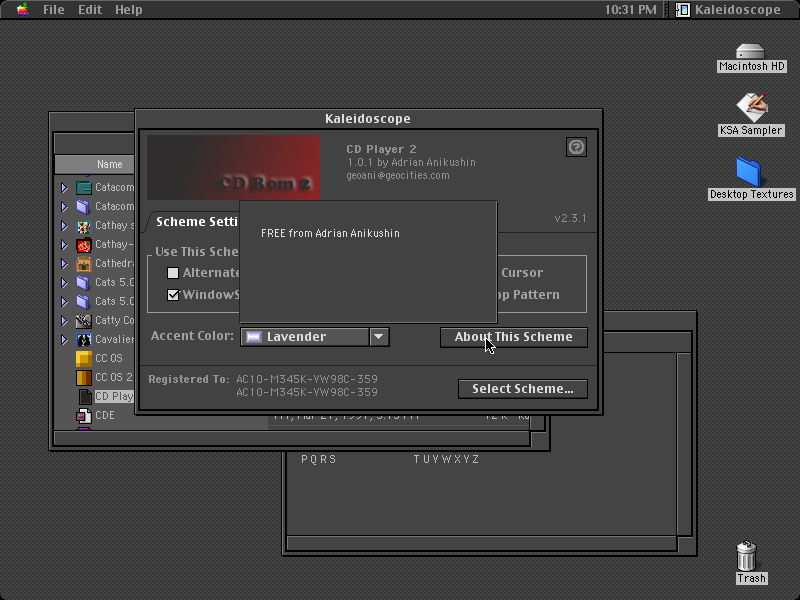Select the Desktop Textures folder icon
This screenshot has width=800, height=600.
pos(748,172)
